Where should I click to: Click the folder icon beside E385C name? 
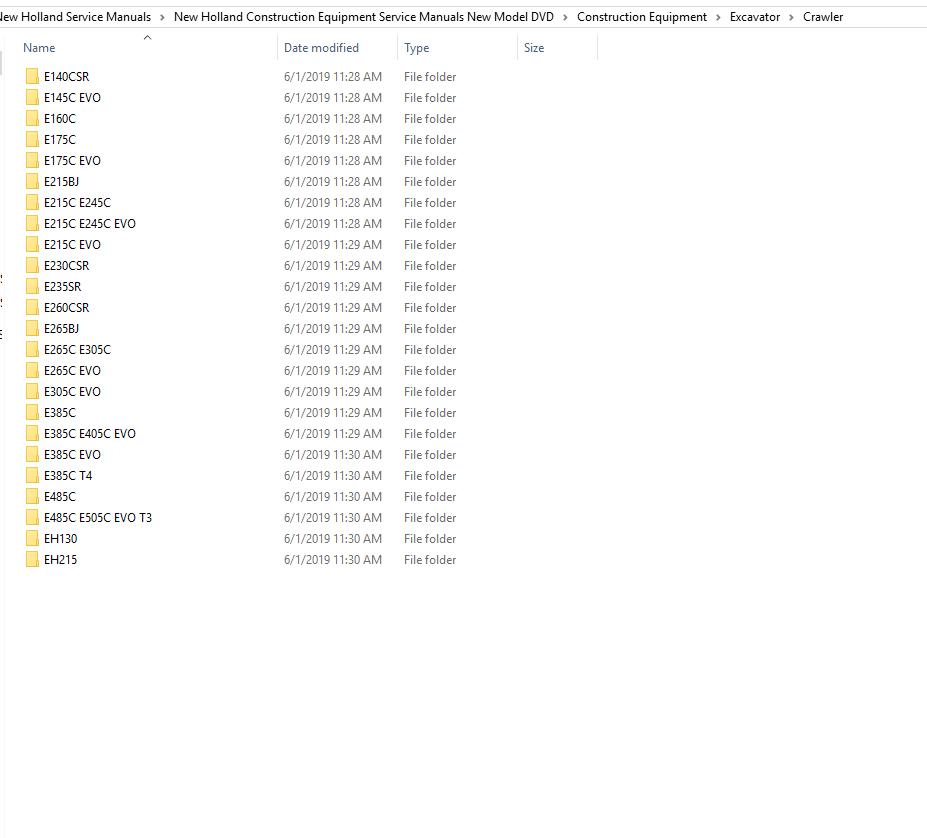pyautogui.click(x=33, y=412)
